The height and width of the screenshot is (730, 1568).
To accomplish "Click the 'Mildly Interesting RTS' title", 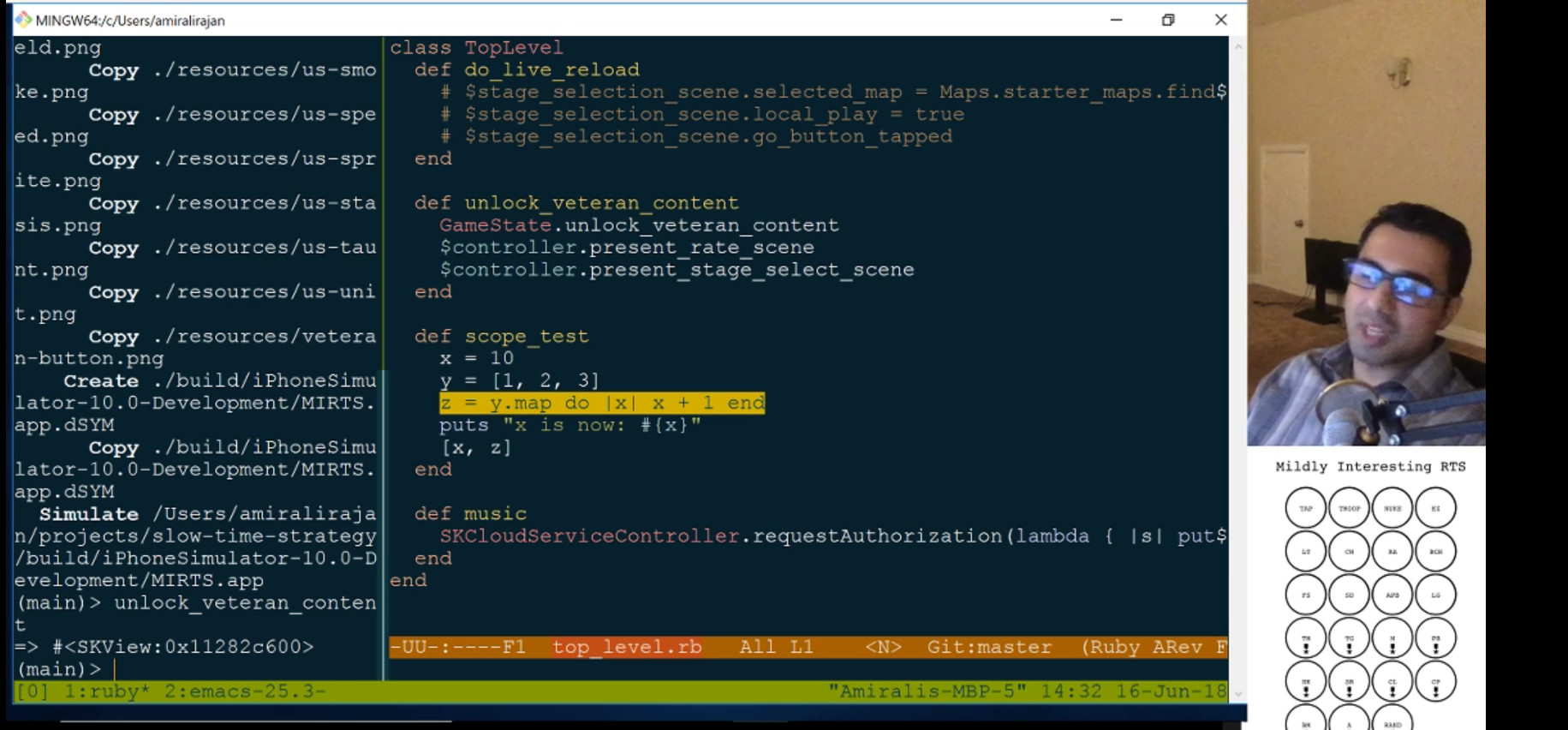I will [1370, 467].
